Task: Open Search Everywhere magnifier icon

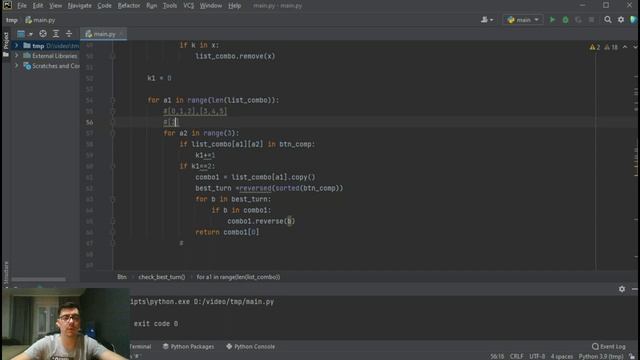Action: point(608,20)
